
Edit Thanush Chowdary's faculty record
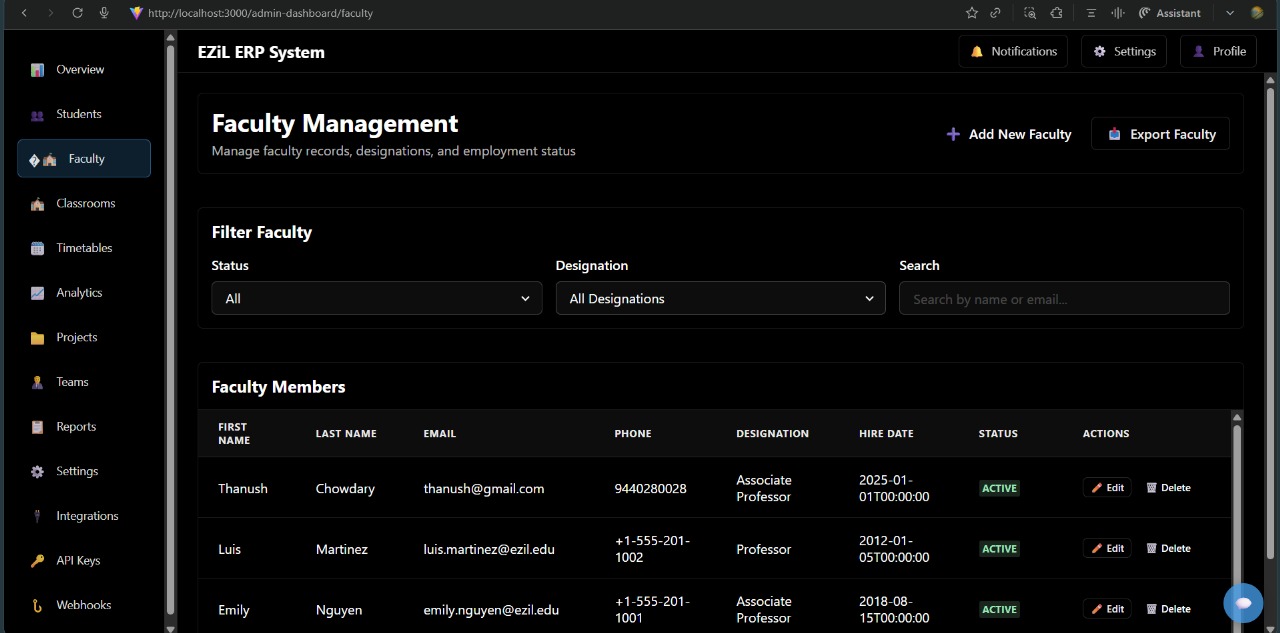point(1107,488)
